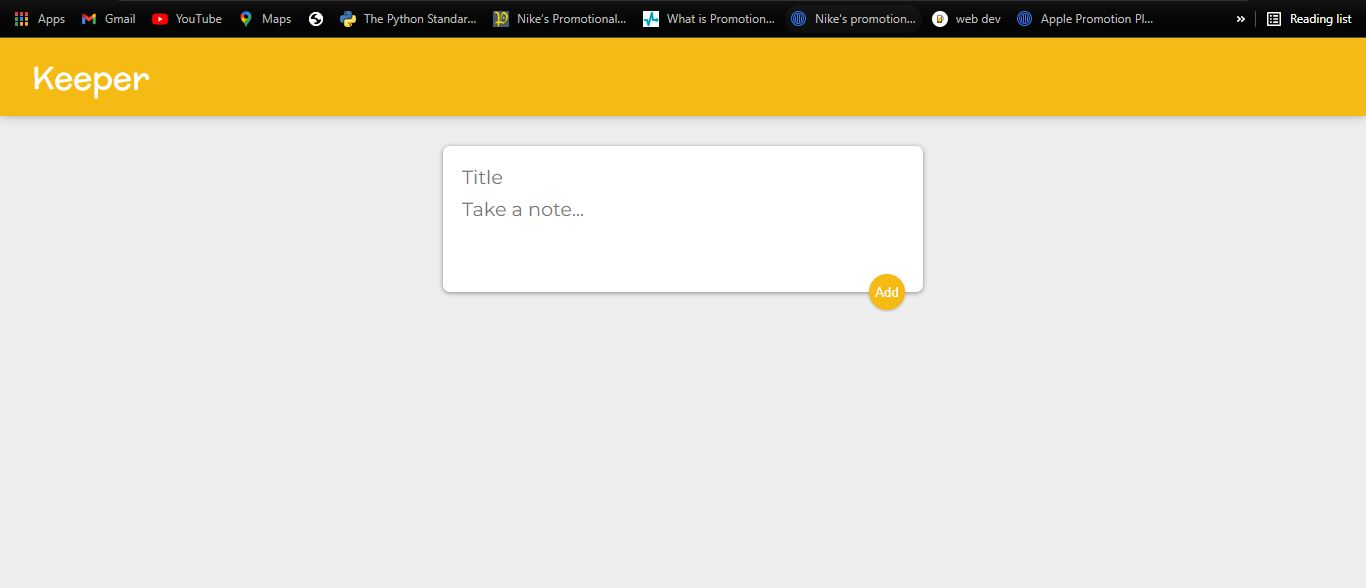
Task: Open 'What is Promotion...' bookmark
Action: tap(710, 18)
